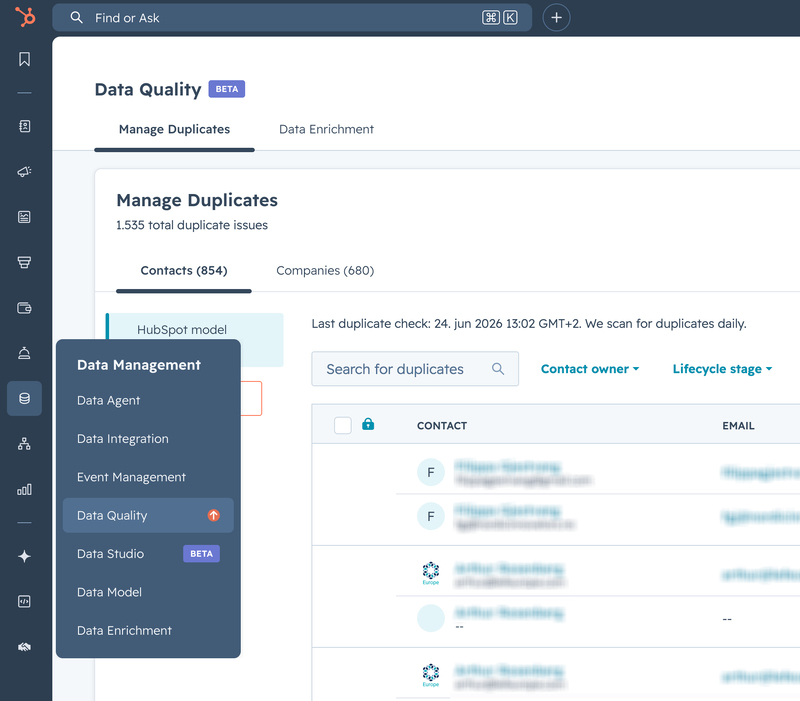The image size is (800, 701).
Task: Open the Content sidebar icon
Action: [24, 217]
